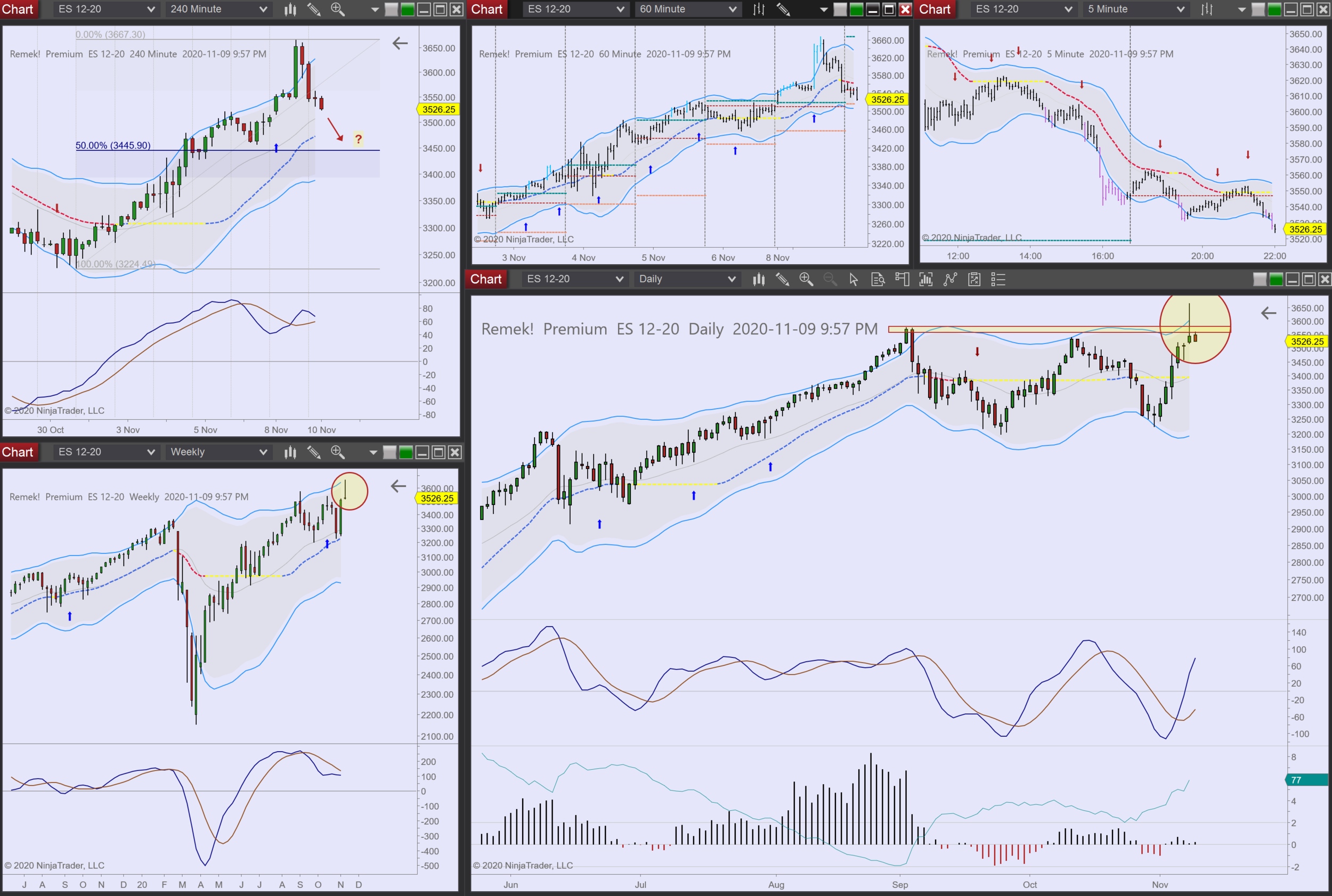Toggle green link button on 240 Minute chart
This screenshot has width=1332, height=896.
pyautogui.click(x=408, y=9)
